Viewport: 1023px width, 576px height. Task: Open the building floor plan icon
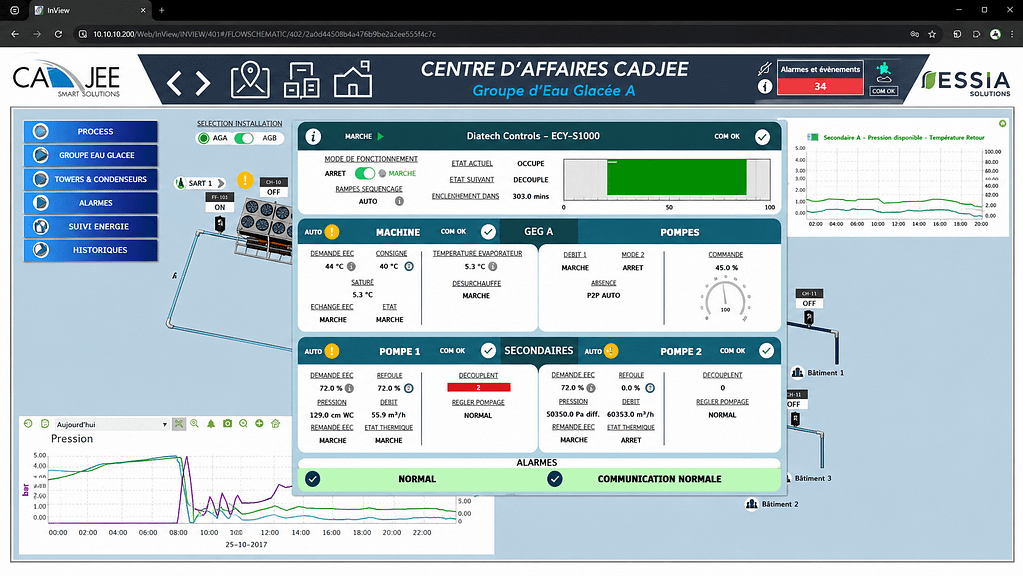[x=301, y=80]
